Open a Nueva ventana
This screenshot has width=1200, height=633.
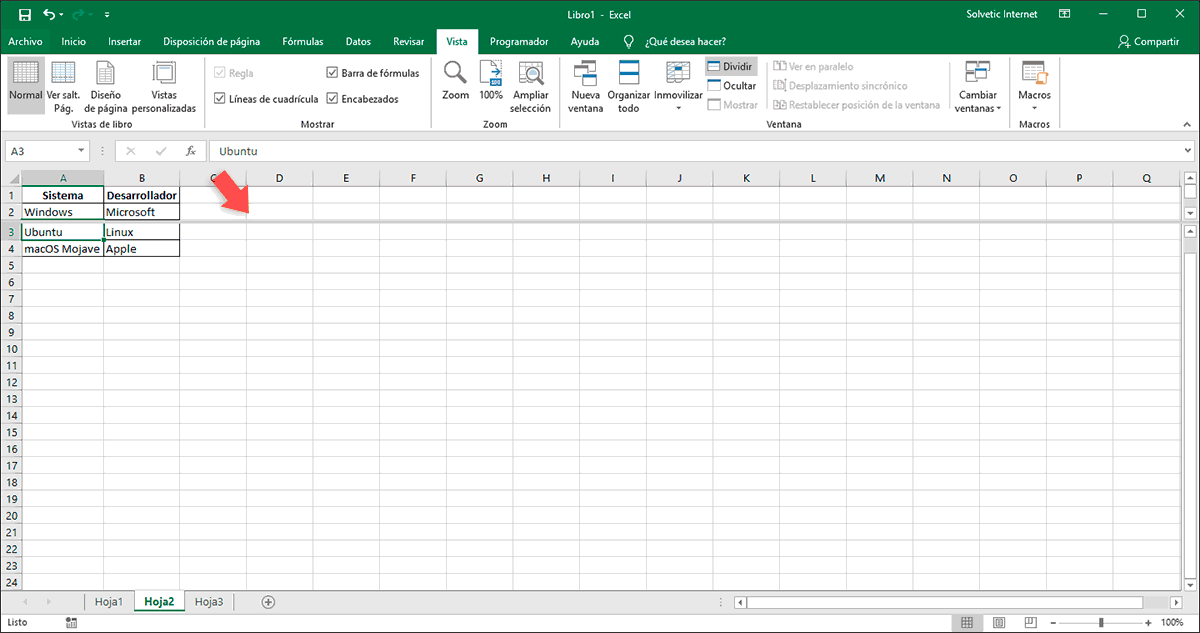[586, 85]
